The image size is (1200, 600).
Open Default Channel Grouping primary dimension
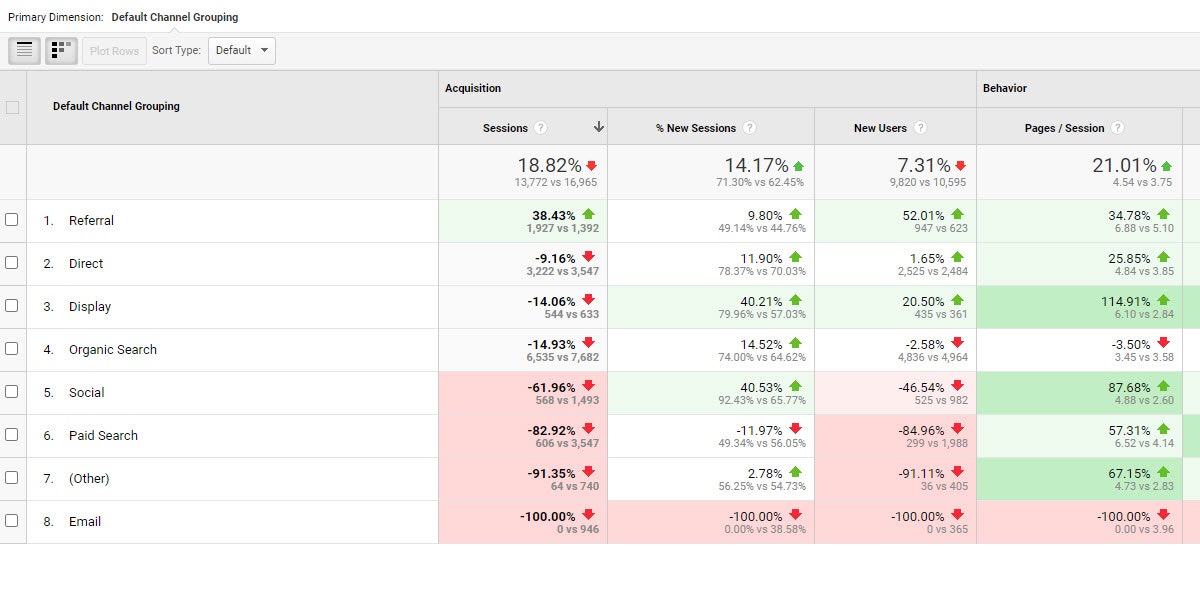[174, 17]
